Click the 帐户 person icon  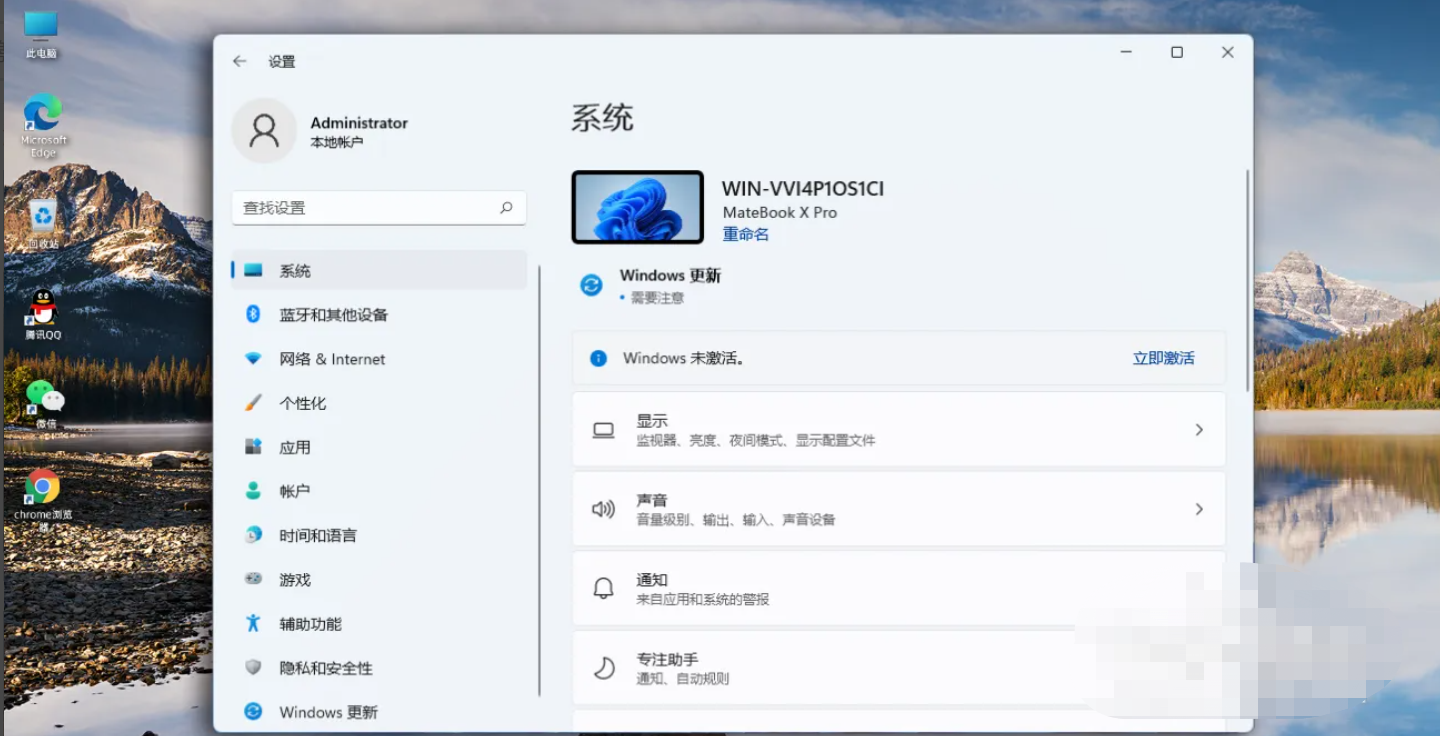pyautogui.click(x=253, y=491)
